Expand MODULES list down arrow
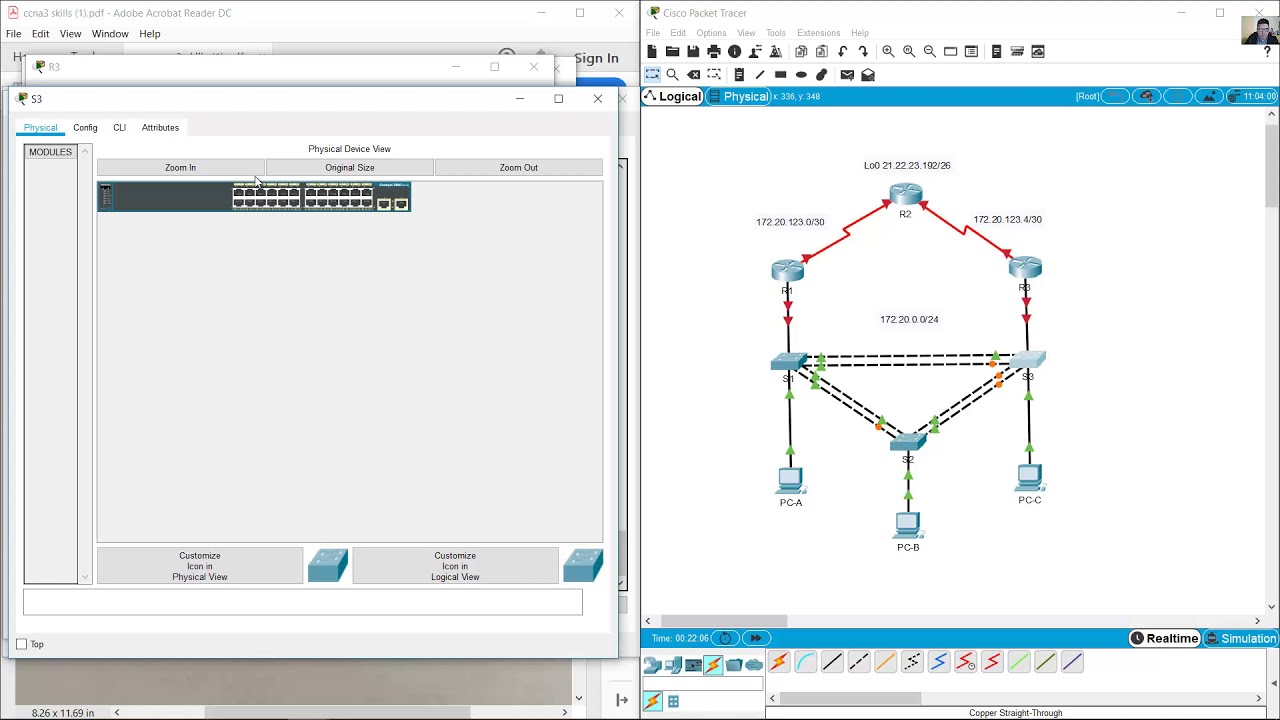 tap(85, 577)
